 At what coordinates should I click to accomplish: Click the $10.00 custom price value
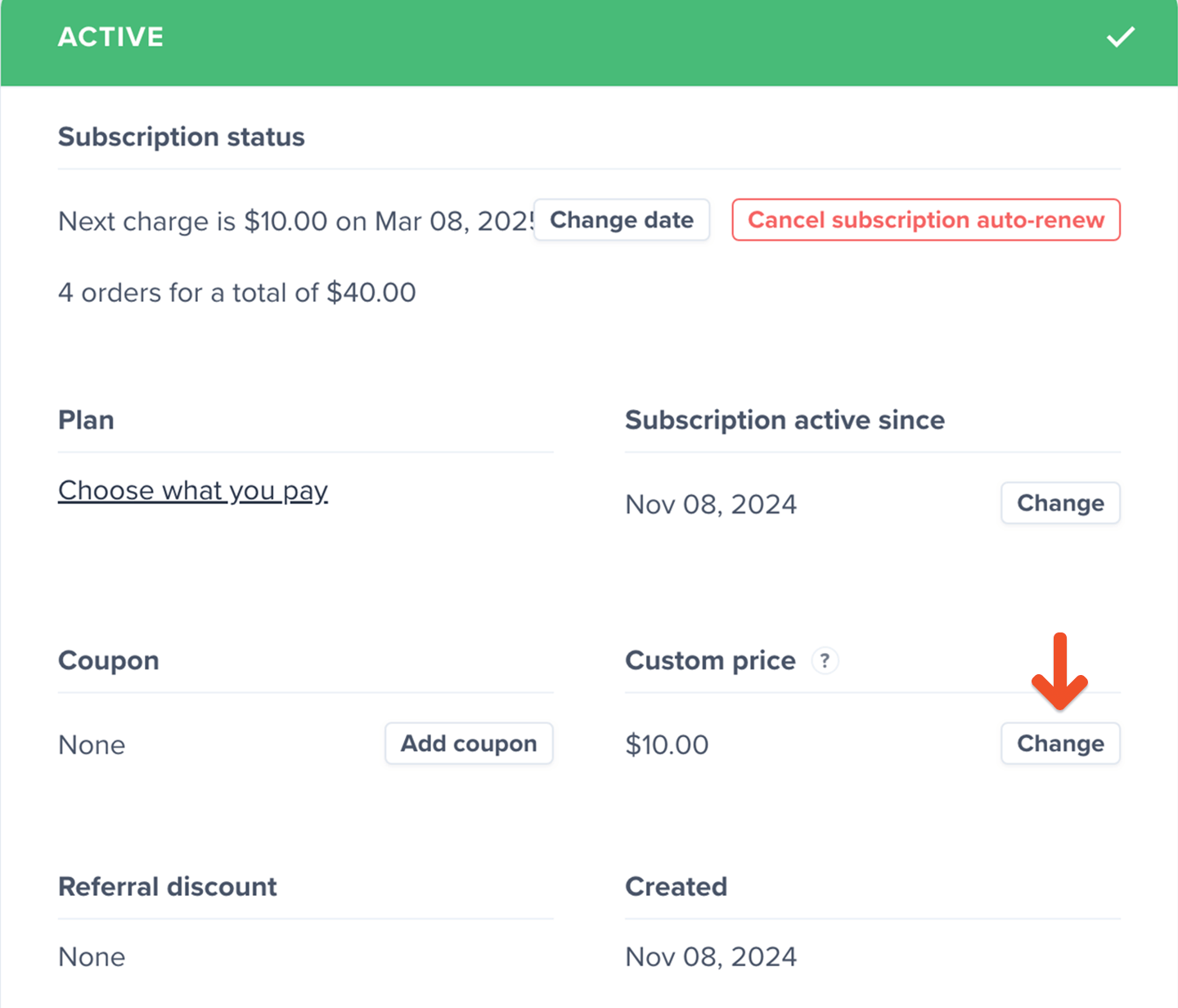667,745
